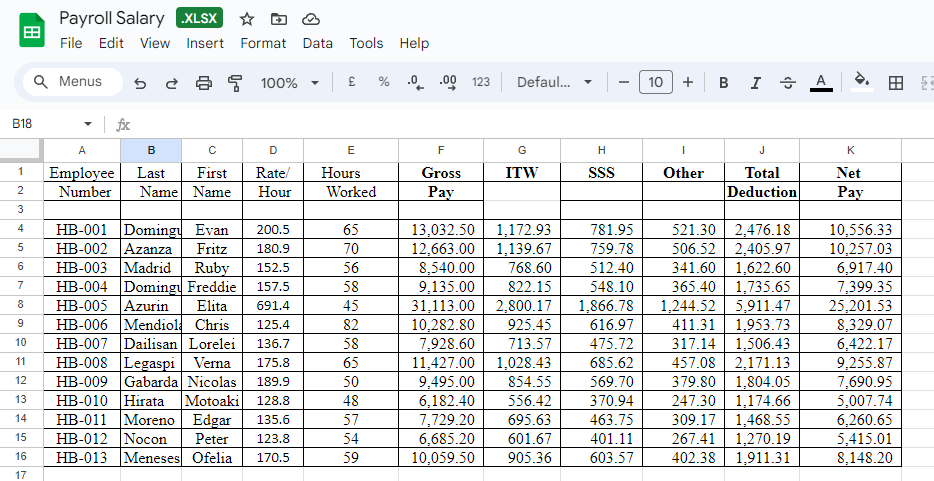Click the Menus search box
Image resolution: width=934 pixels, height=481 pixels.
[73, 82]
